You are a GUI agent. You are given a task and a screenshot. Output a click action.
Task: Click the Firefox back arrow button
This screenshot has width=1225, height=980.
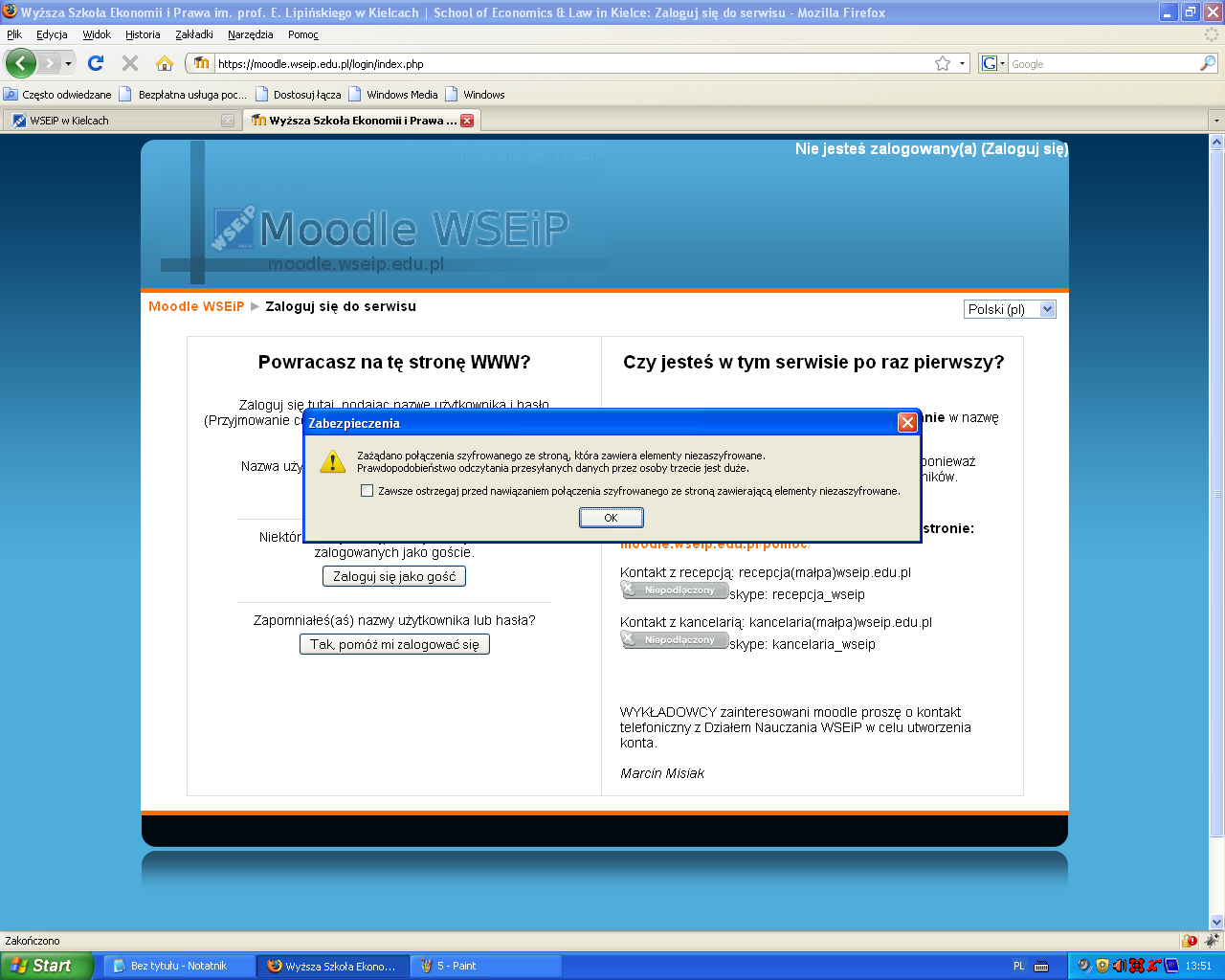click(x=20, y=63)
